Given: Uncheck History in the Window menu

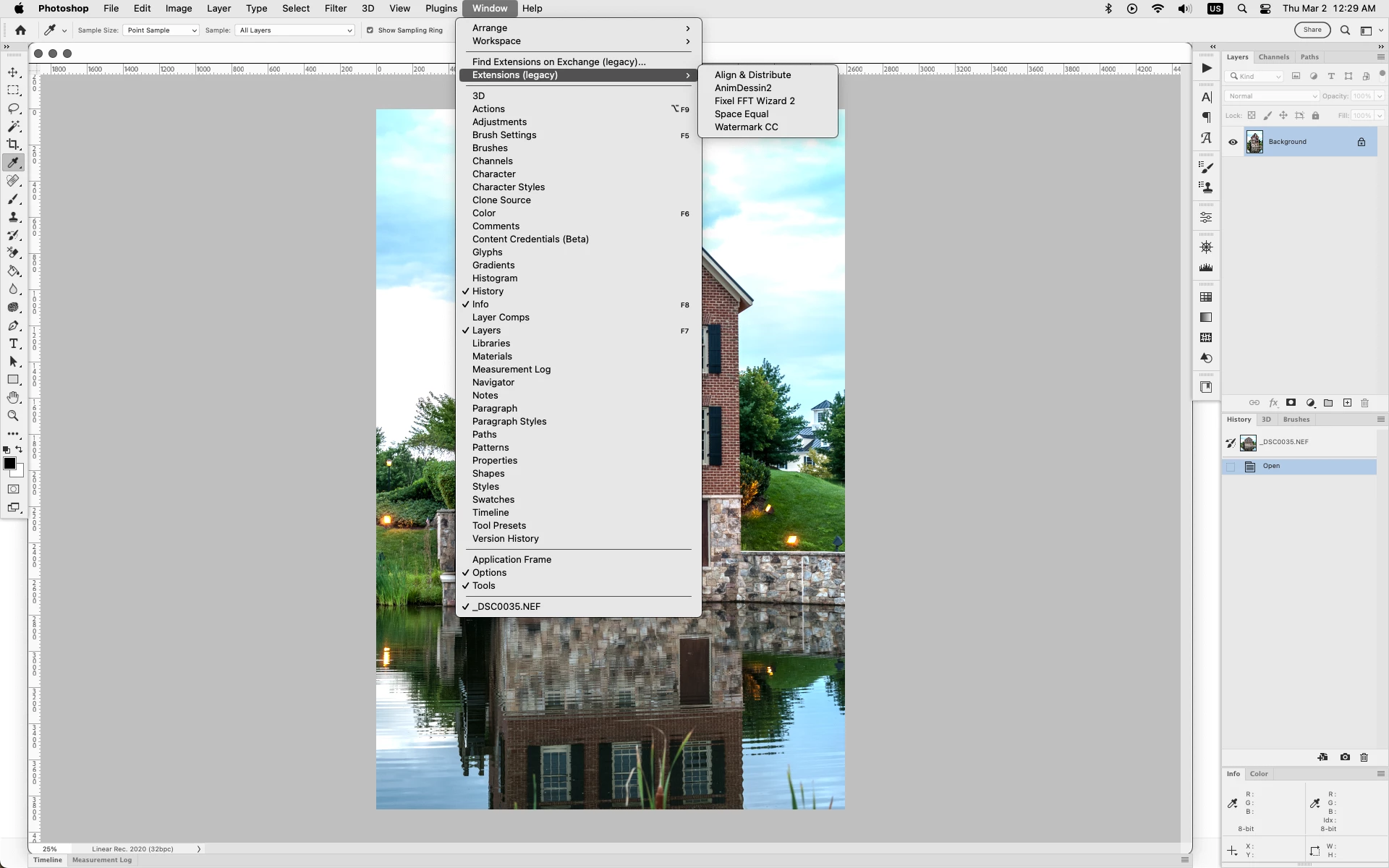Looking at the screenshot, I should click(x=488, y=292).
